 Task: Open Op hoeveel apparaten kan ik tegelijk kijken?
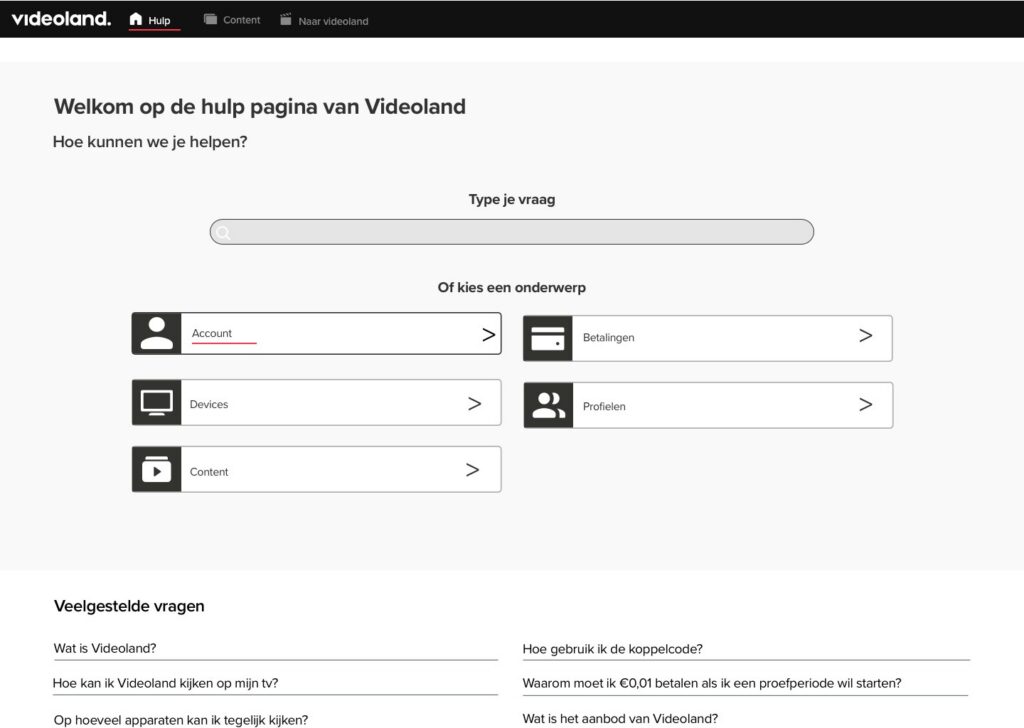pyautogui.click(x=181, y=720)
